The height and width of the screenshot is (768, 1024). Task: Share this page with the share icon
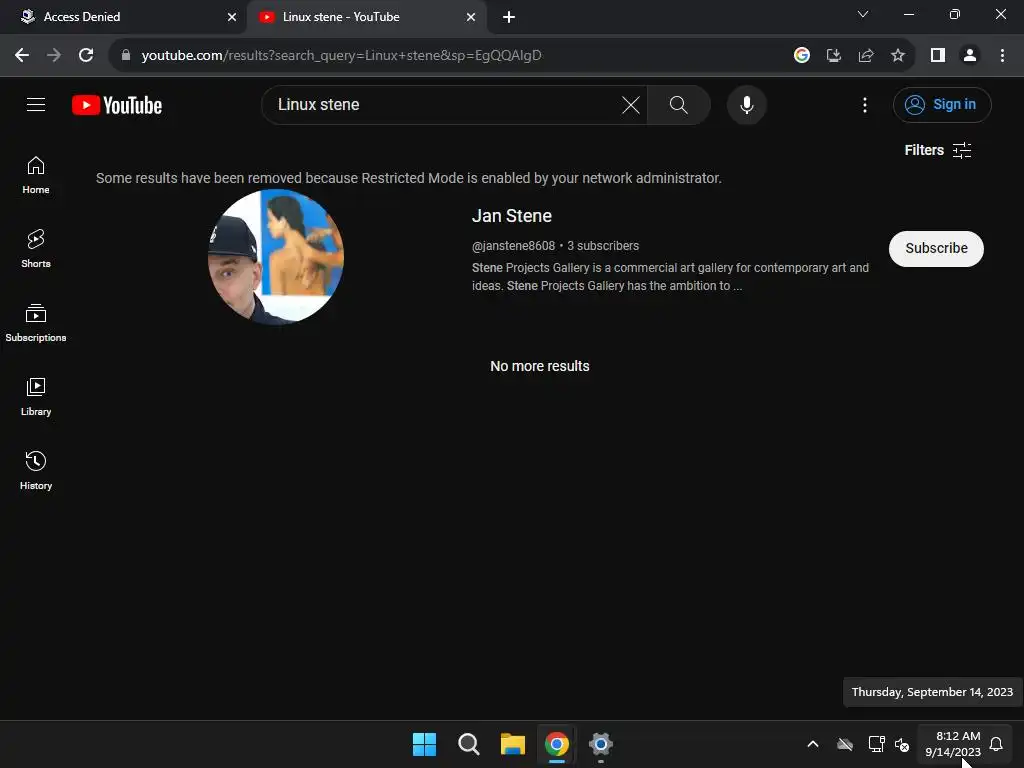click(866, 55)
